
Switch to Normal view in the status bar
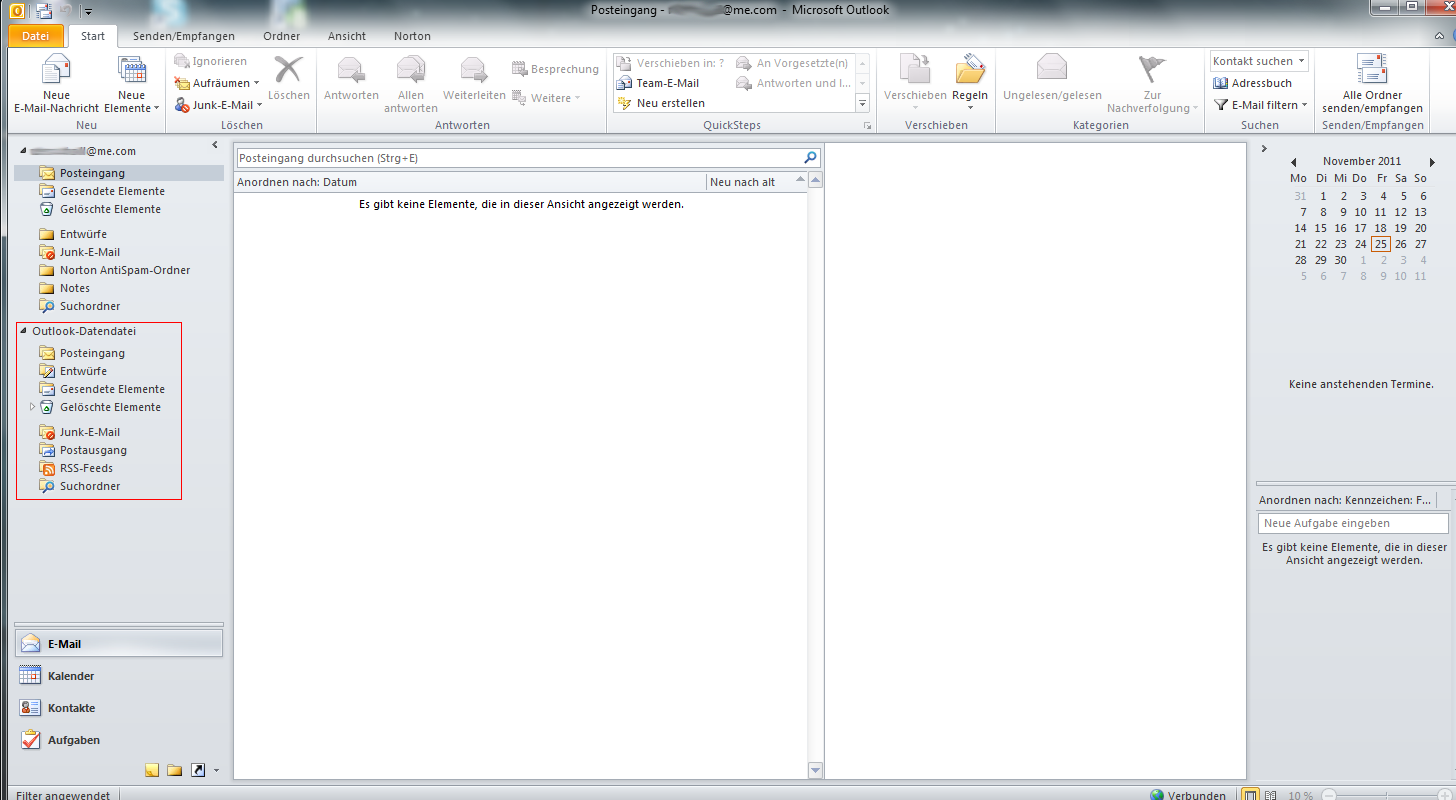(x=1250, y=795)
